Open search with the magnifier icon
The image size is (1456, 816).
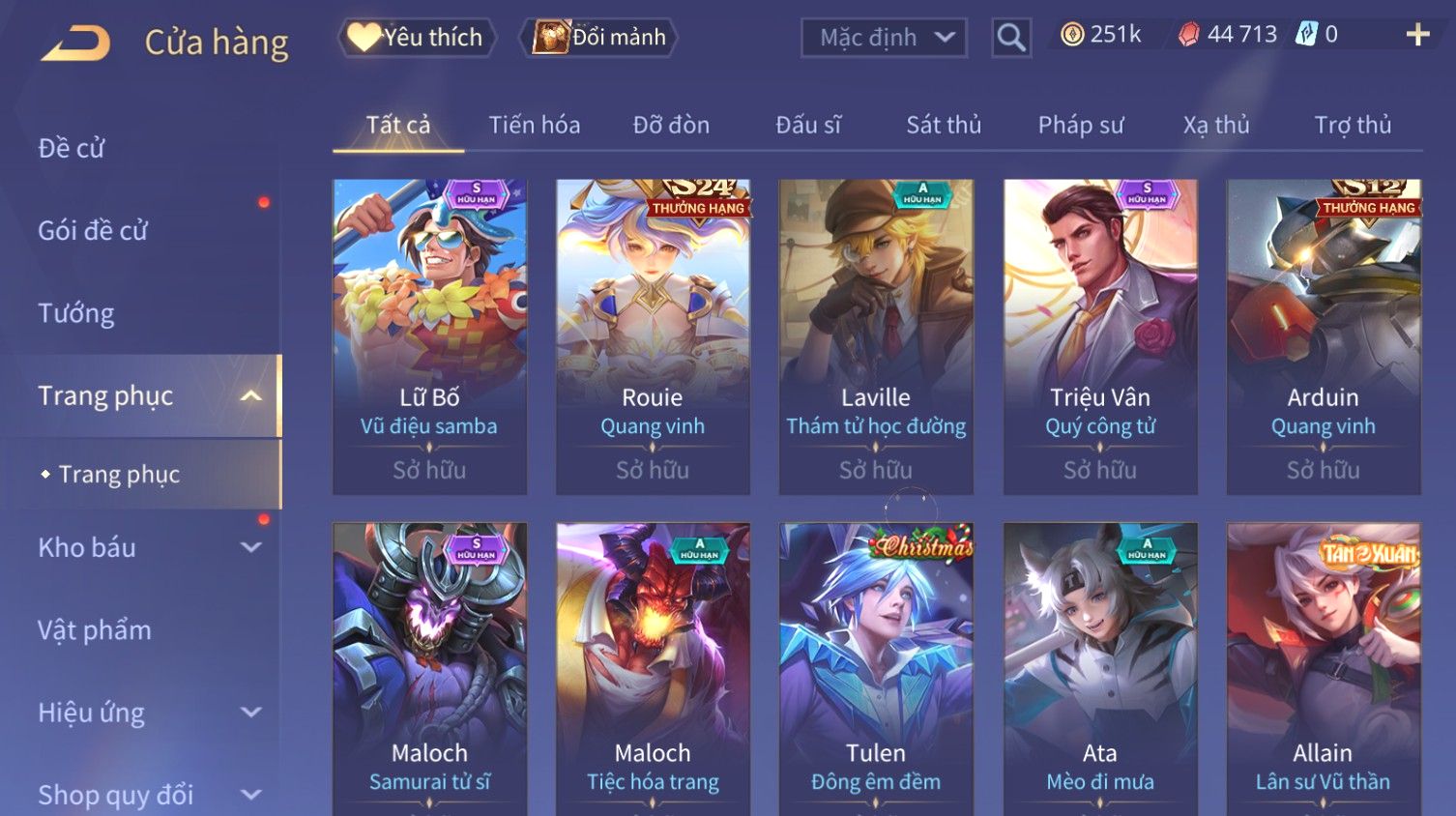click(x=1011, y=38)
